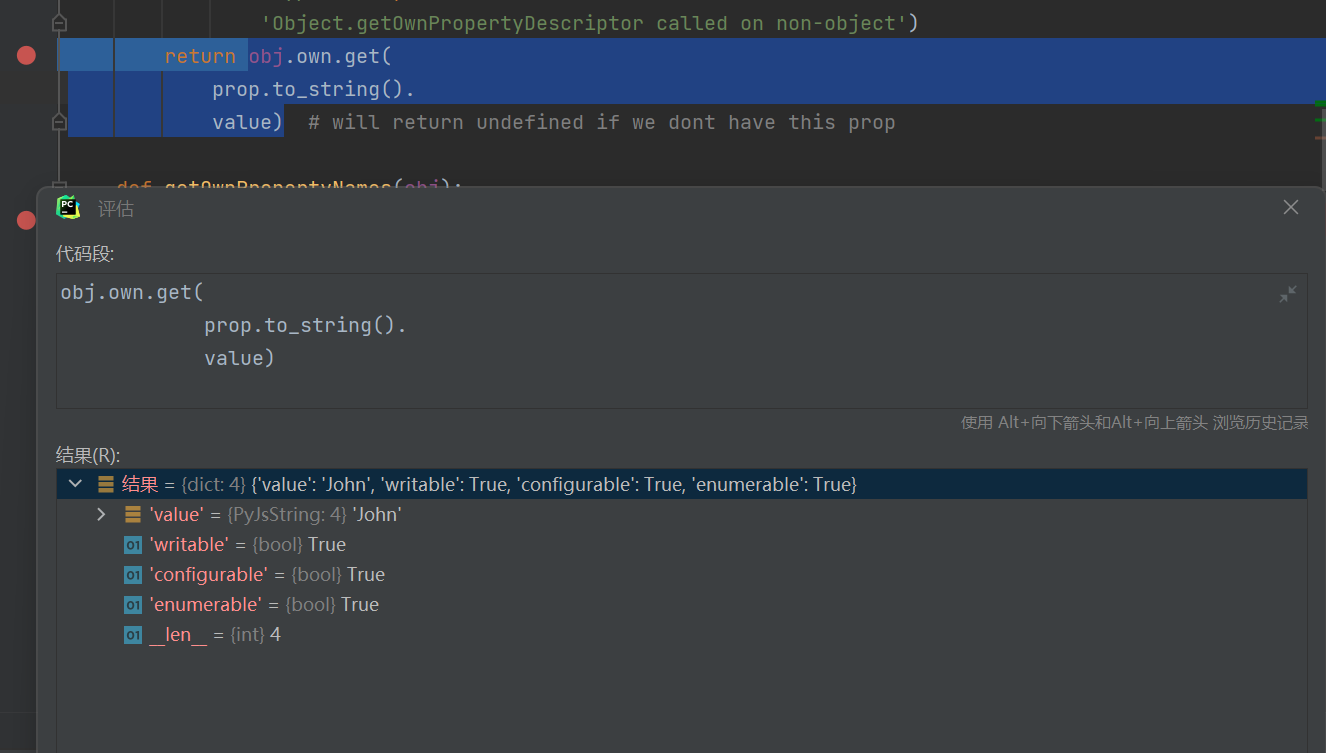Click the fold marker at the top gutter line
The width and height of the screenshot is (1326, 753).
59,22
